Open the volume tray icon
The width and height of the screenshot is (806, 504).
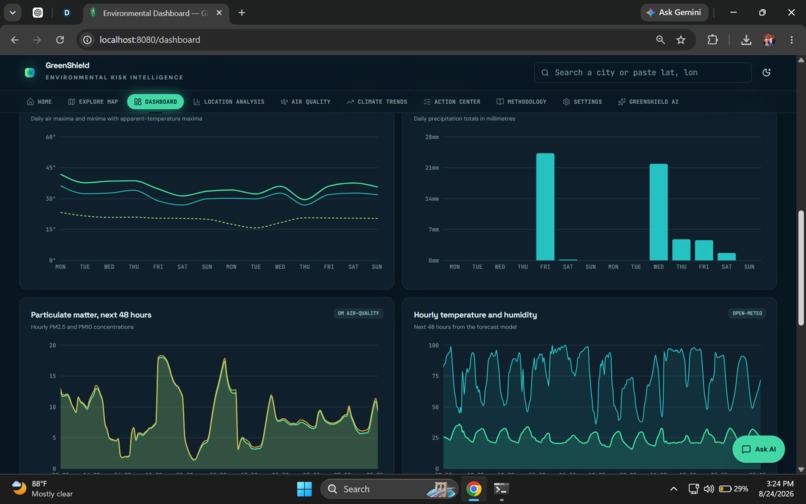point(709,489)
